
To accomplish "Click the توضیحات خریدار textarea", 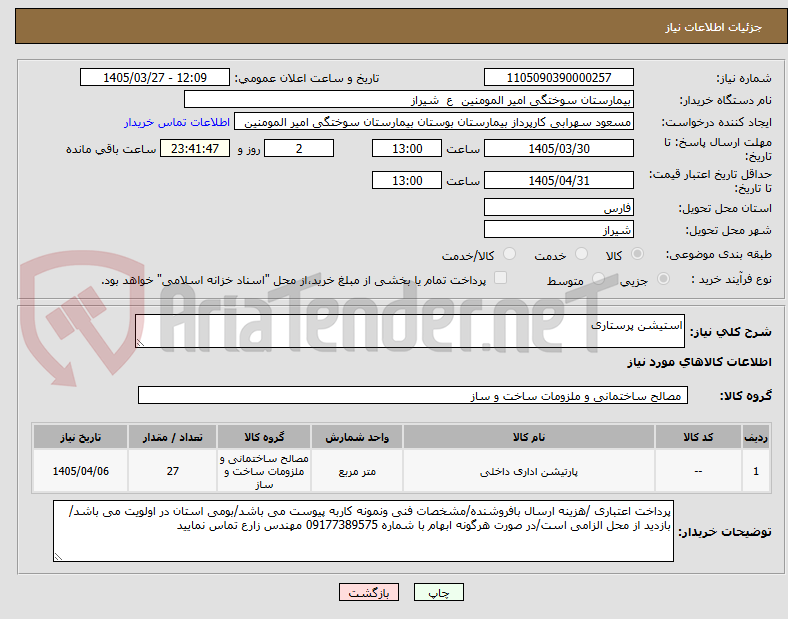I will (363, 531).
